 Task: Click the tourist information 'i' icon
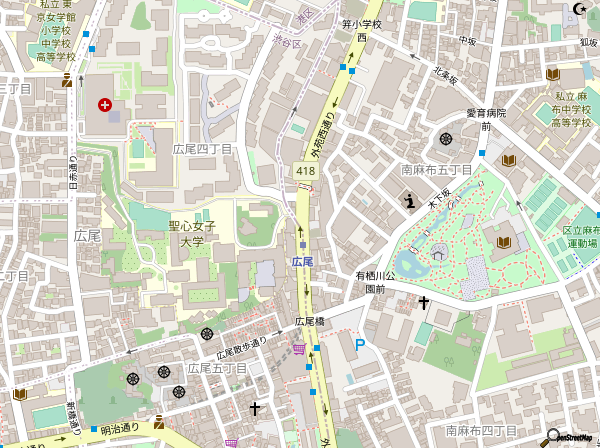click(411, 203)
